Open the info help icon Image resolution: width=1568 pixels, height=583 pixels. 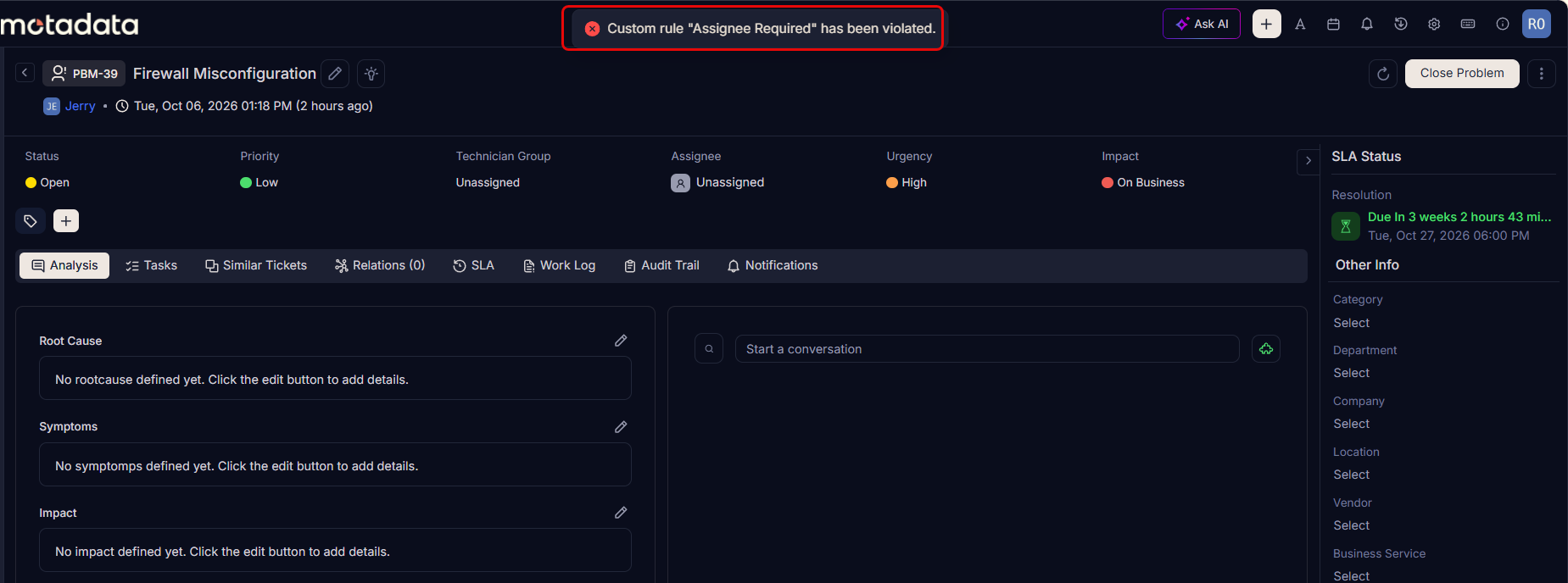point(1502,25)
